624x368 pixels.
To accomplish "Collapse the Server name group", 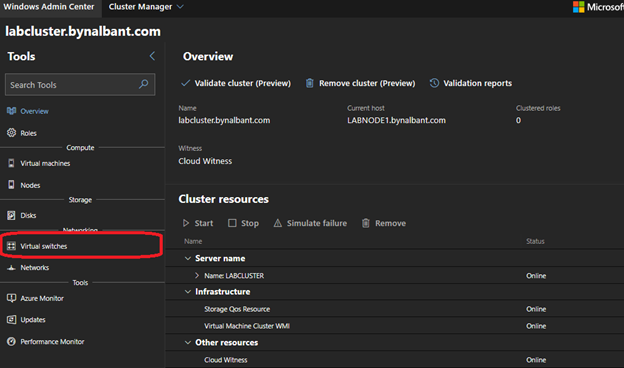I will pos(188,259).
